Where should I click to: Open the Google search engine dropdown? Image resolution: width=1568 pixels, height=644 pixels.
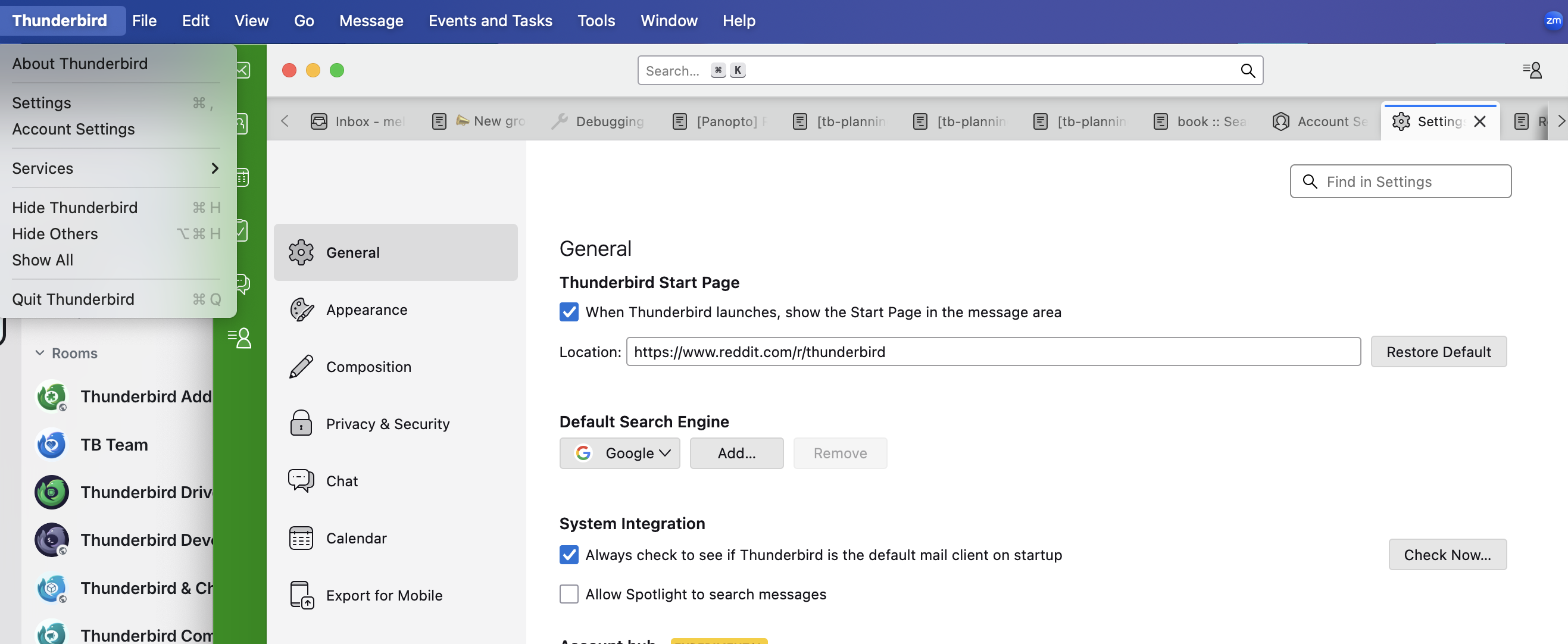(x=619, y=454)
